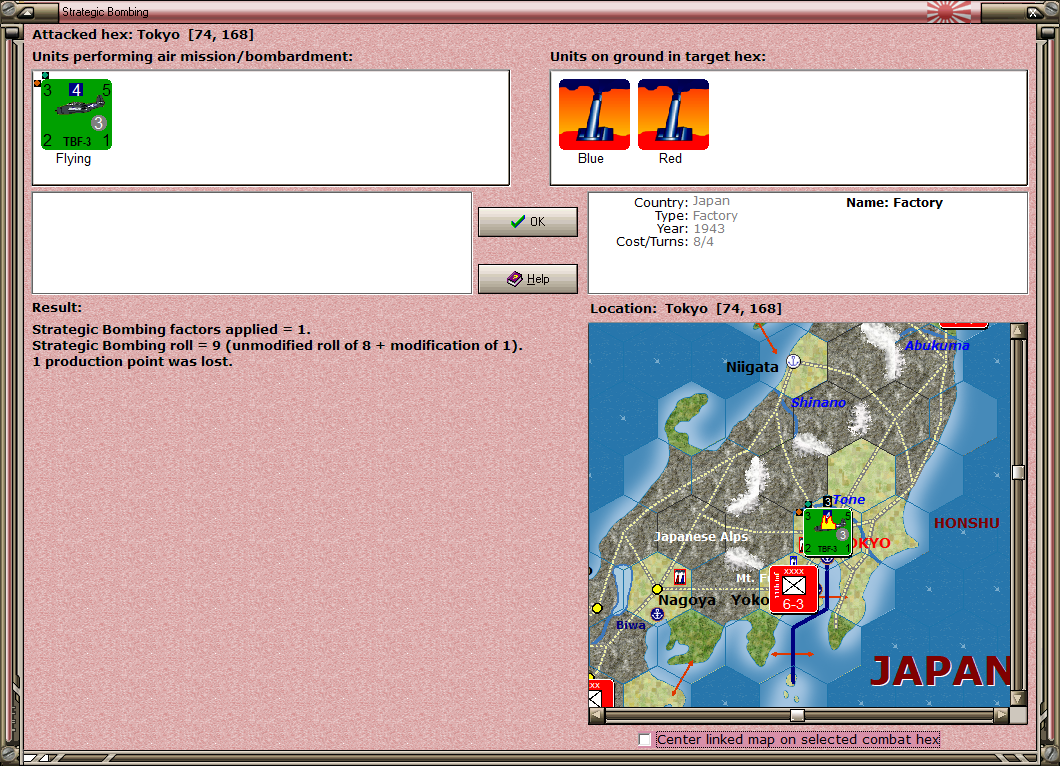The image size is (1060, 766).
Task: Click '1 production point was lost' line
Action: tap(132, 362)
